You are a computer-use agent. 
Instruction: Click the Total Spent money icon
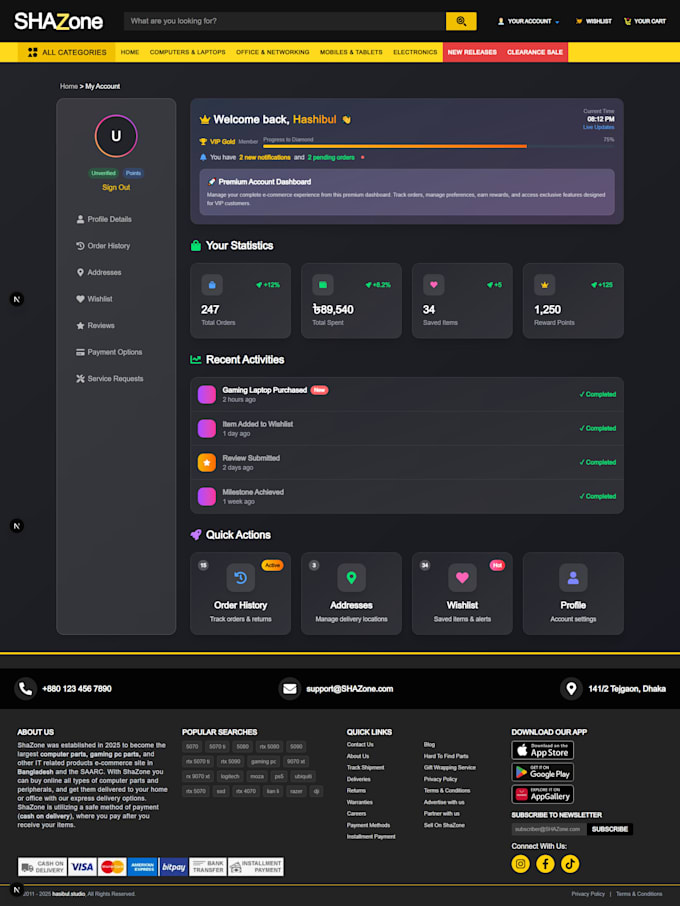click(323, 285)
